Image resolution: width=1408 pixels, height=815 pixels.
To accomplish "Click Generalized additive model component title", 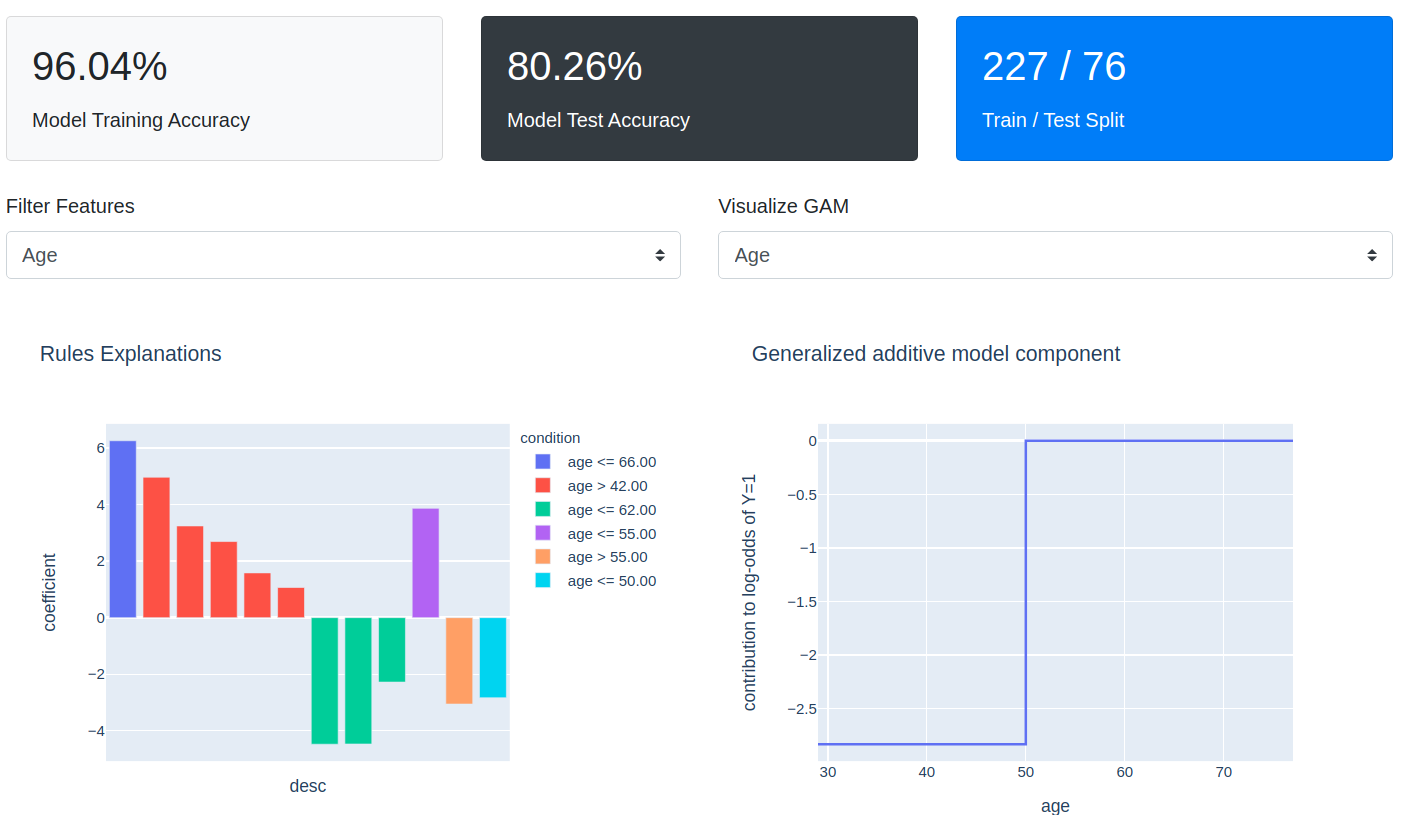I will pos(936,354).
